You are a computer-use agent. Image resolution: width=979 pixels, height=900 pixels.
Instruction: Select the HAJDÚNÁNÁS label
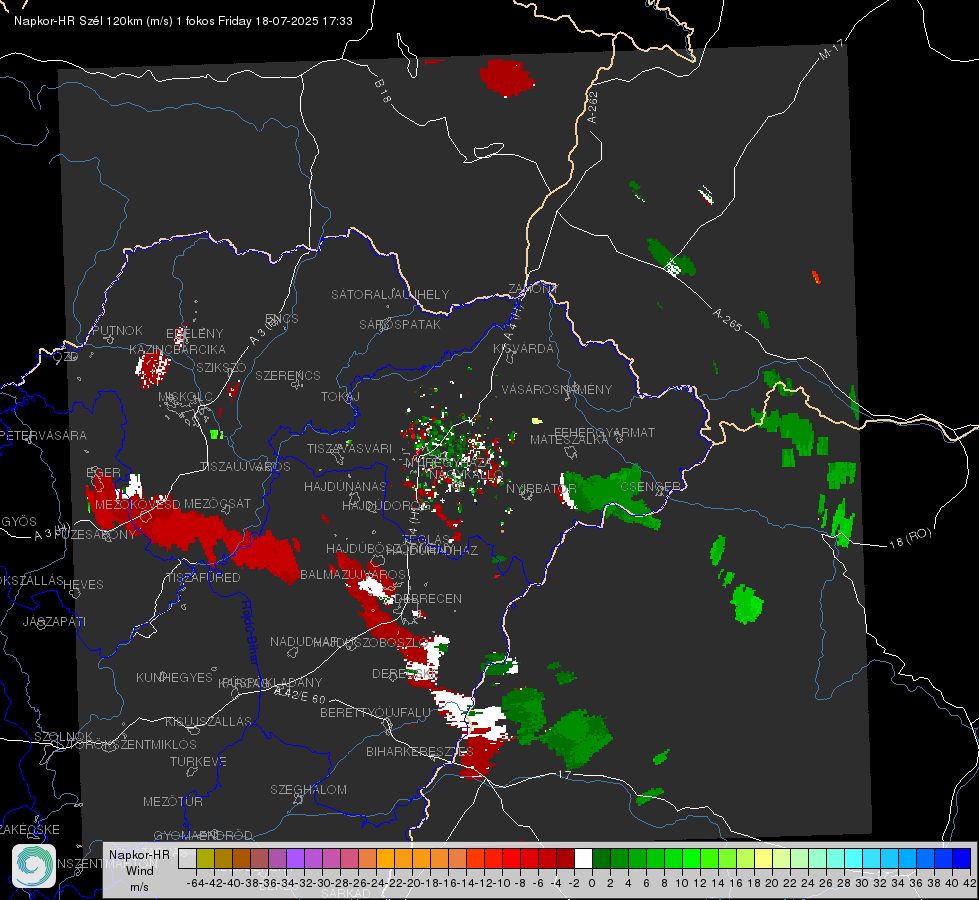(345, 486)
